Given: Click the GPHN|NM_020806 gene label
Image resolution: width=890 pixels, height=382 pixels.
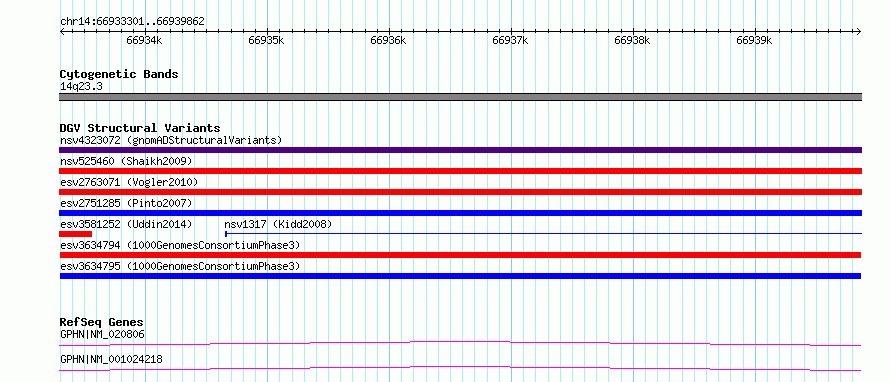Looking at the screenshot, I should pos(102,334).
